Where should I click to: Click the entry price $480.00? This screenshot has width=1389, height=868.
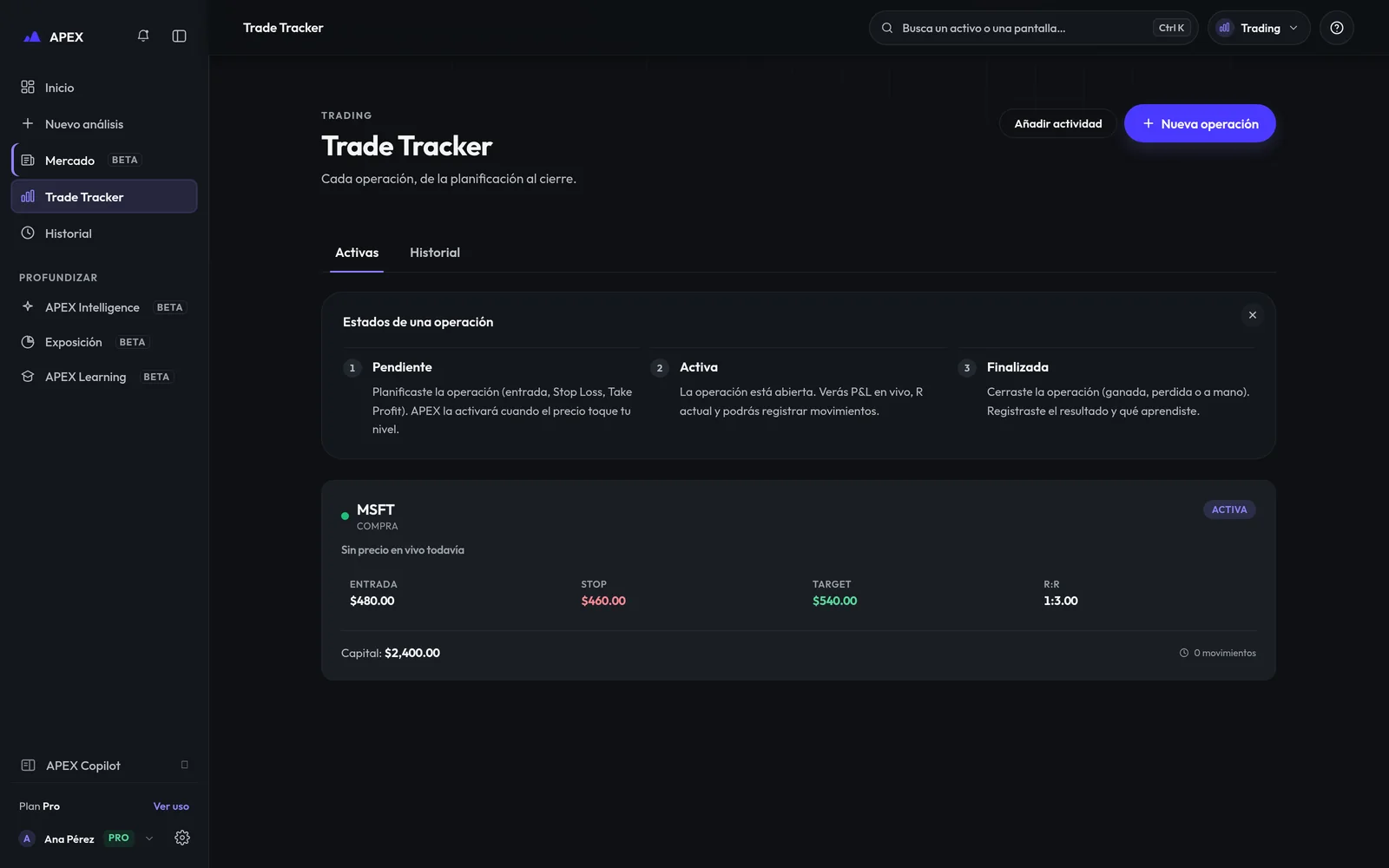tap(372, 601)
